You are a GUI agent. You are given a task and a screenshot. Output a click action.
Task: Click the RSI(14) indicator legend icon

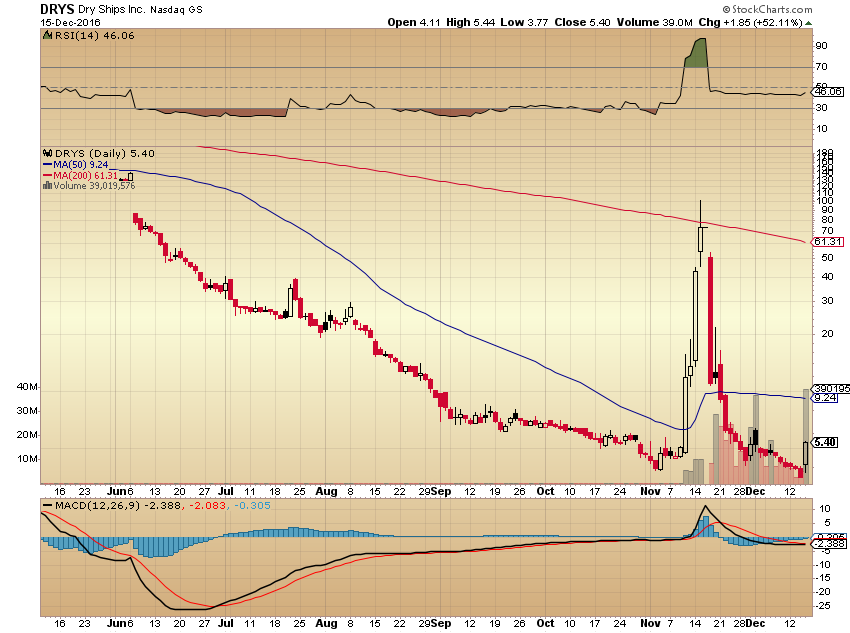[46, 34]
